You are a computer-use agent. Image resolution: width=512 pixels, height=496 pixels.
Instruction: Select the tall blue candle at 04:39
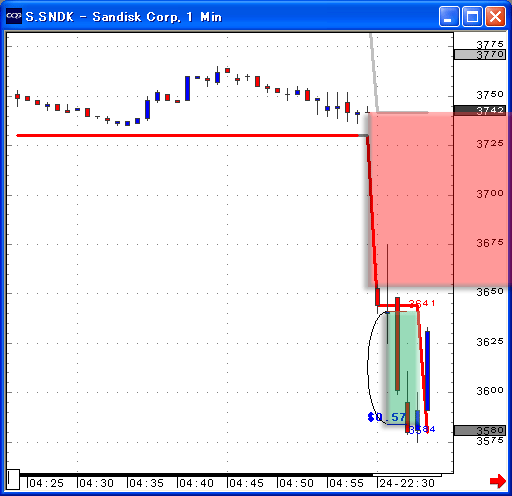coord(187,88)
